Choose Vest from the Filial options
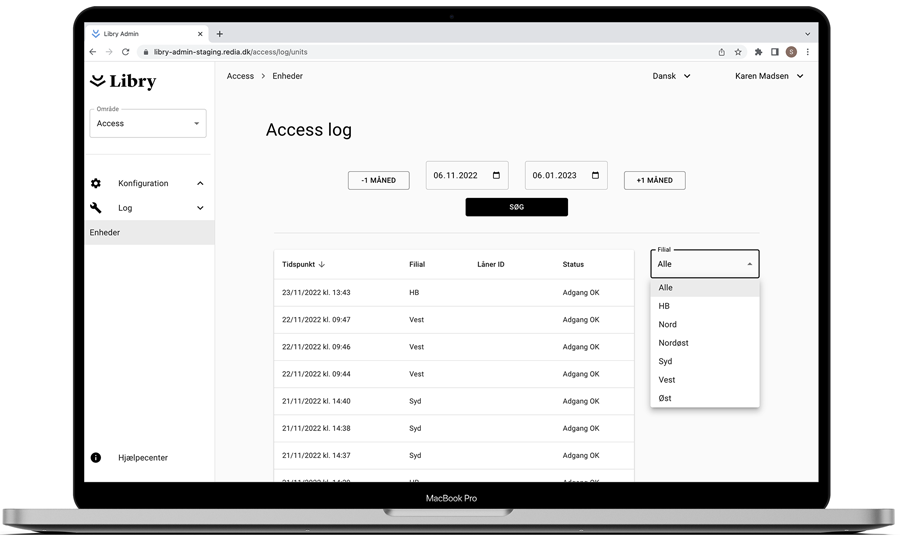The width and height of the screenshot is (900, 541). 667,380
